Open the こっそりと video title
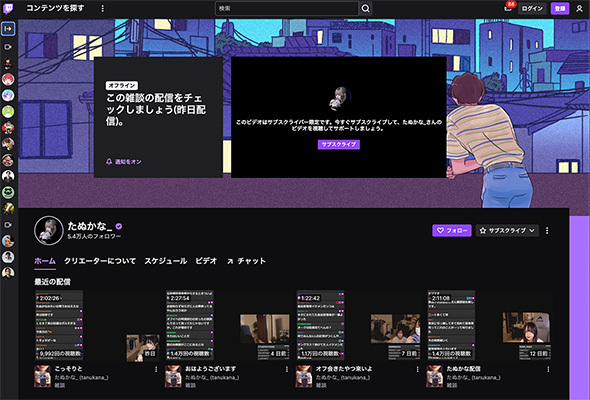This screenshot has width=590, height=400. tap(68, 369)
